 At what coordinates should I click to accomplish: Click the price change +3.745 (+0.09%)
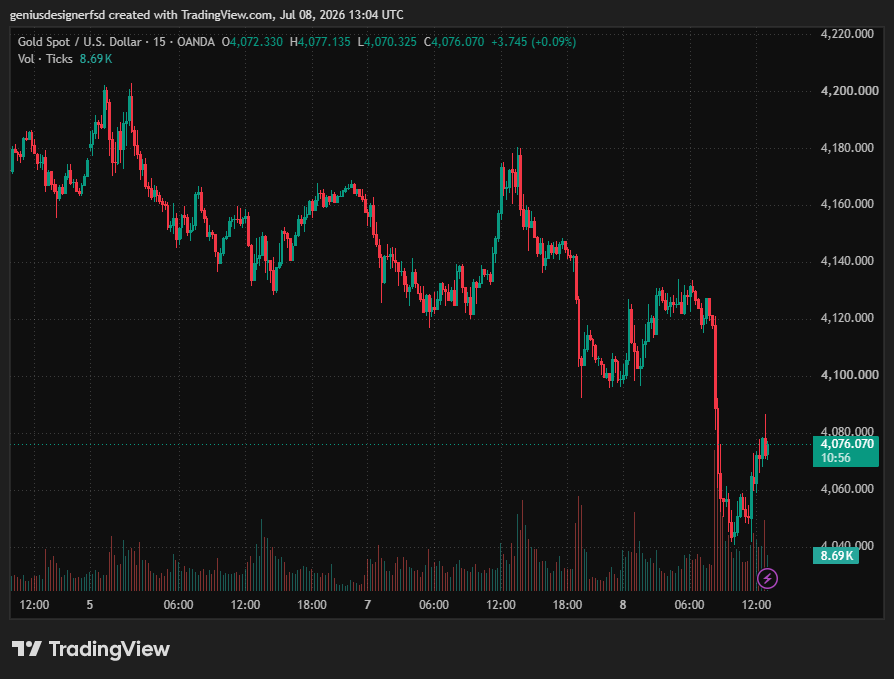tap(534, 42)
